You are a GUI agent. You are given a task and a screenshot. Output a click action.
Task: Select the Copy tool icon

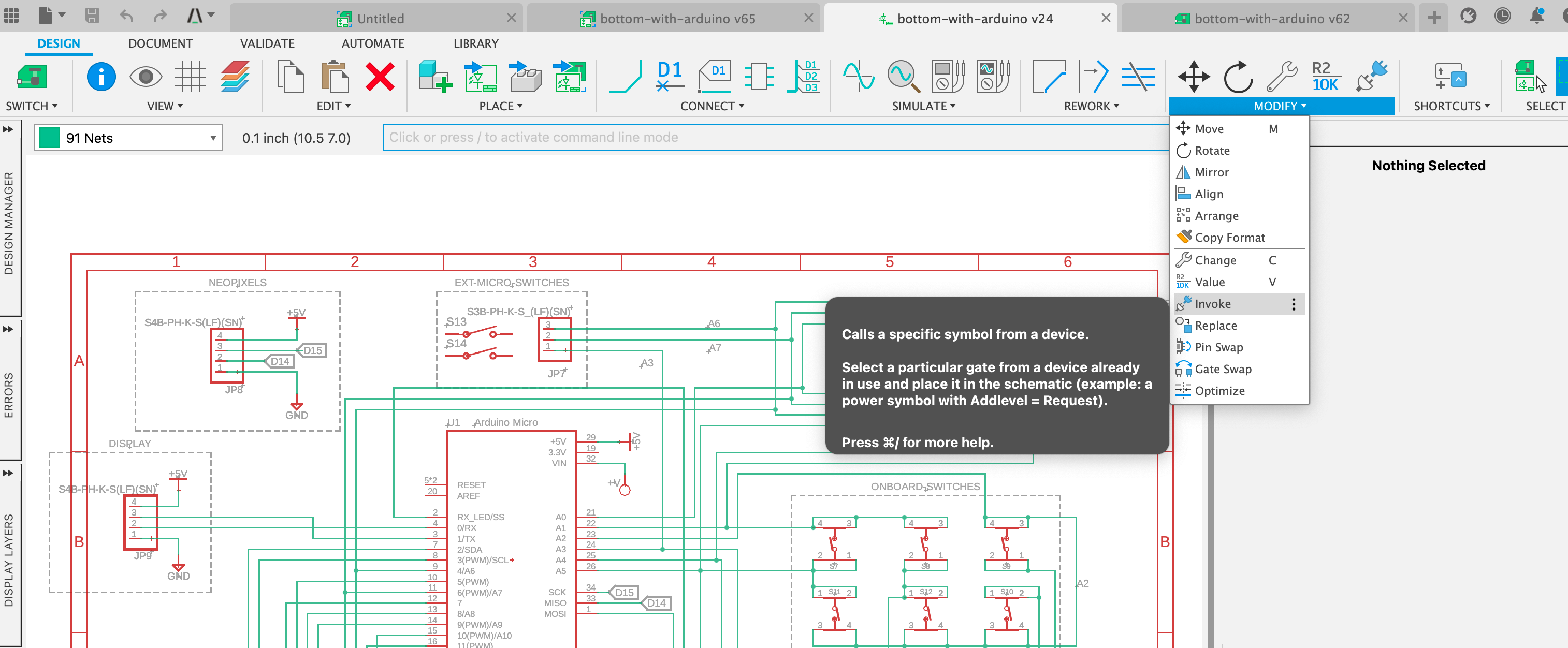tap(291, 77)
